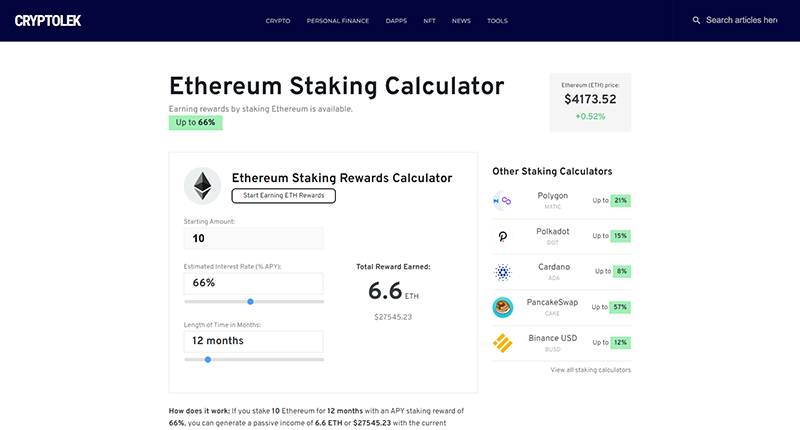
Task: Open the NEWS menu
Action: point(461,21)
